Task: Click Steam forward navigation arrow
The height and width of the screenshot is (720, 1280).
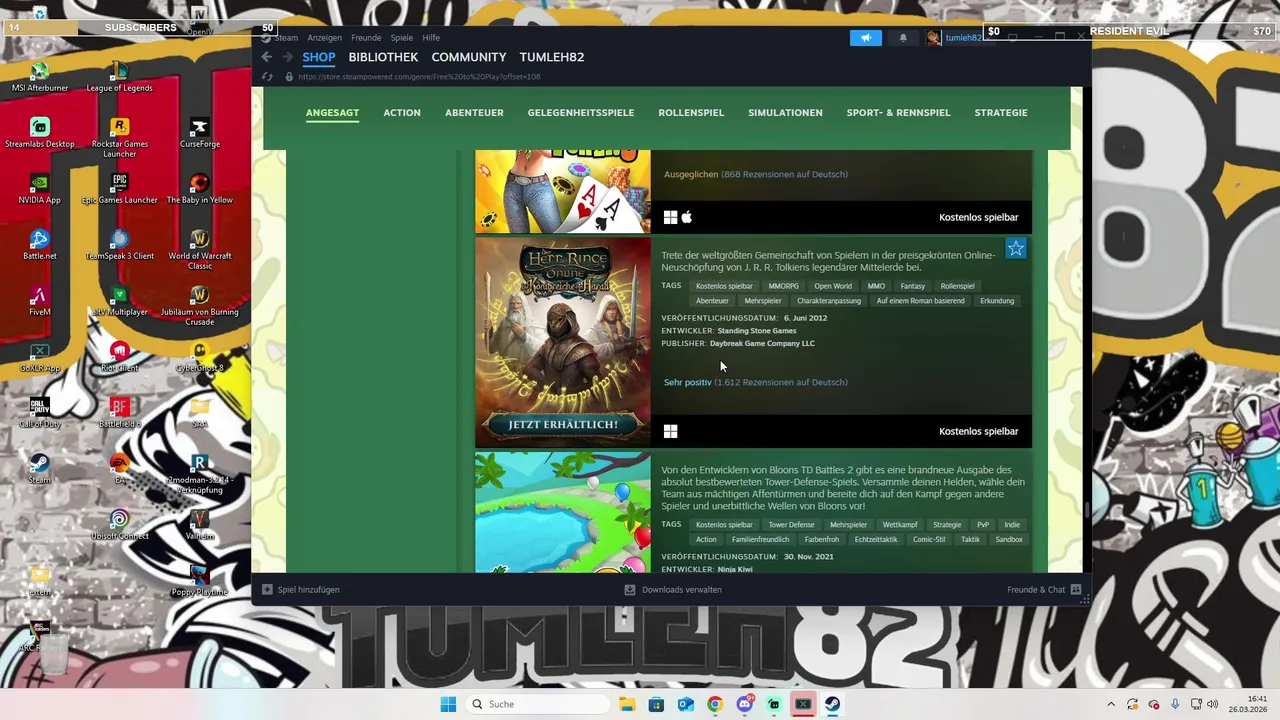Action: pos(287,57)
